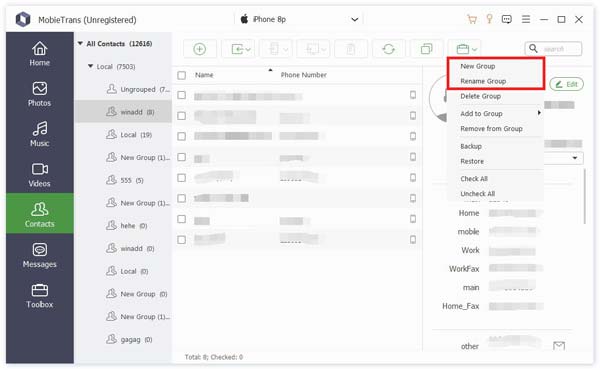Check the eighth contact row checkbox
600x370 pixels.
182,240
